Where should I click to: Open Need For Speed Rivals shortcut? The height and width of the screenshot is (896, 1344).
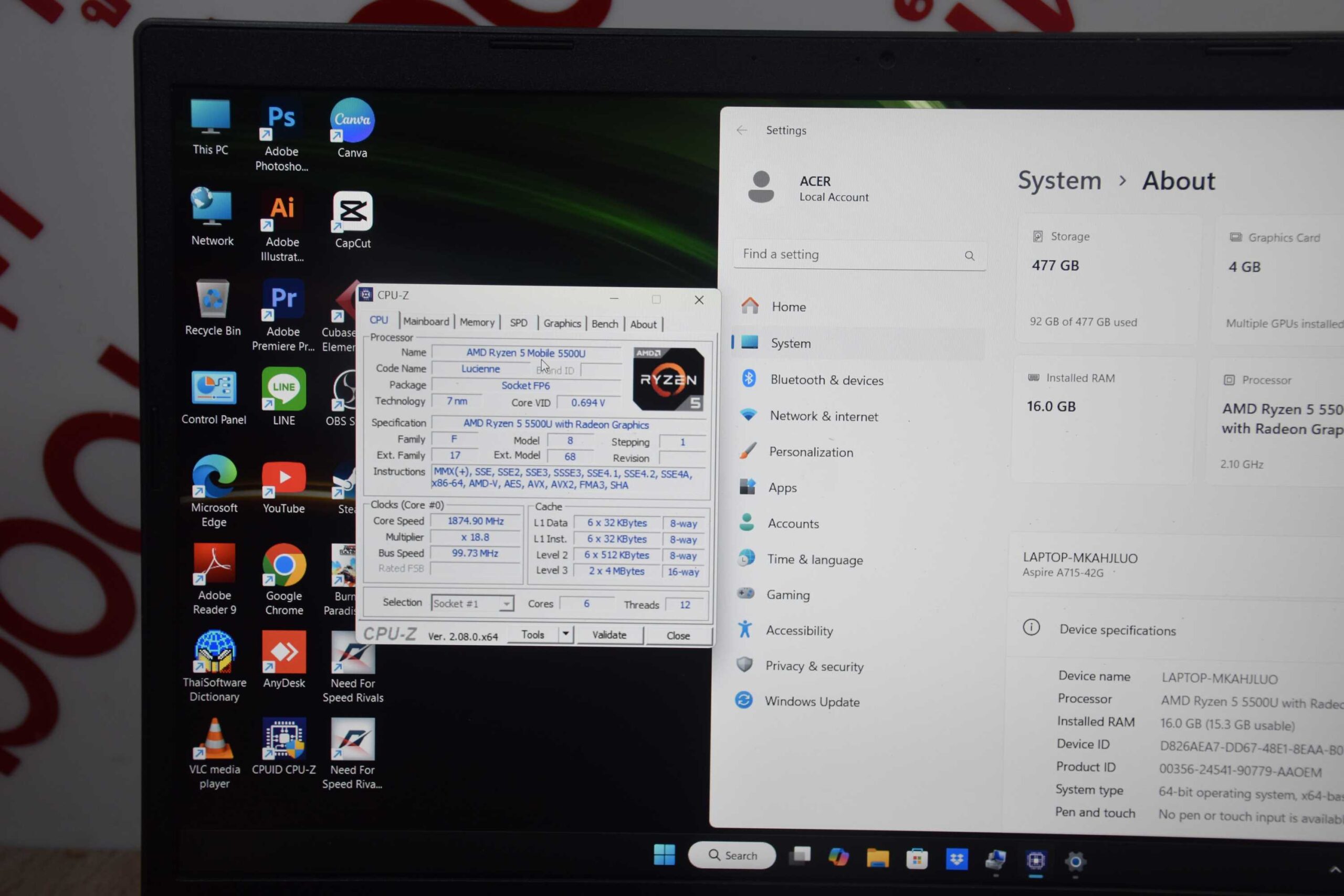click(x=353, y=668)
